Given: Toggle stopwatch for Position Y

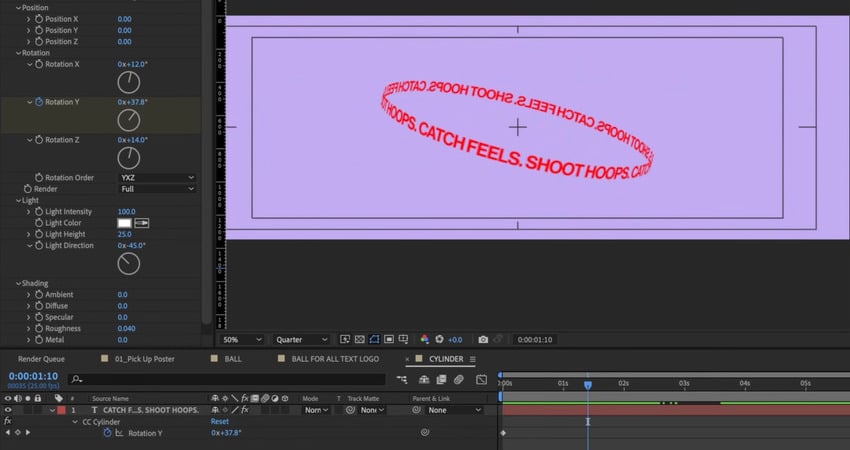Looking at the screenshot, I should (39, 30).
